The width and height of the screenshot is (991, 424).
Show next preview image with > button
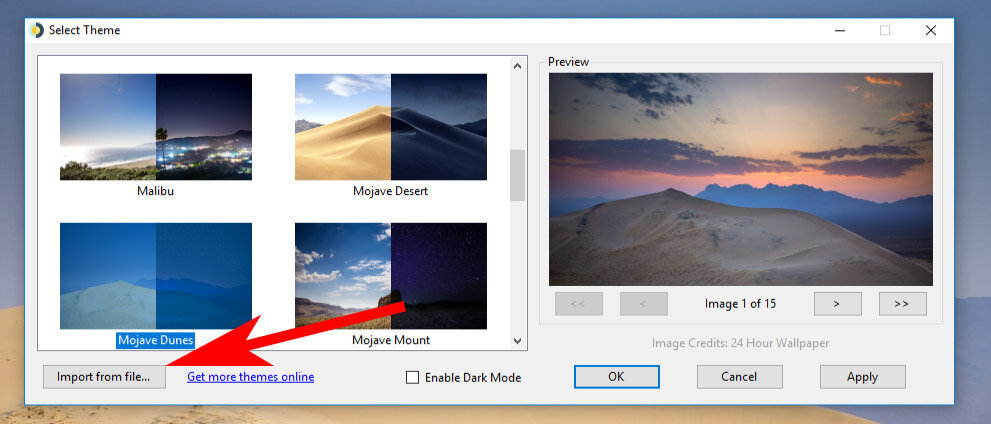[837, 303]
